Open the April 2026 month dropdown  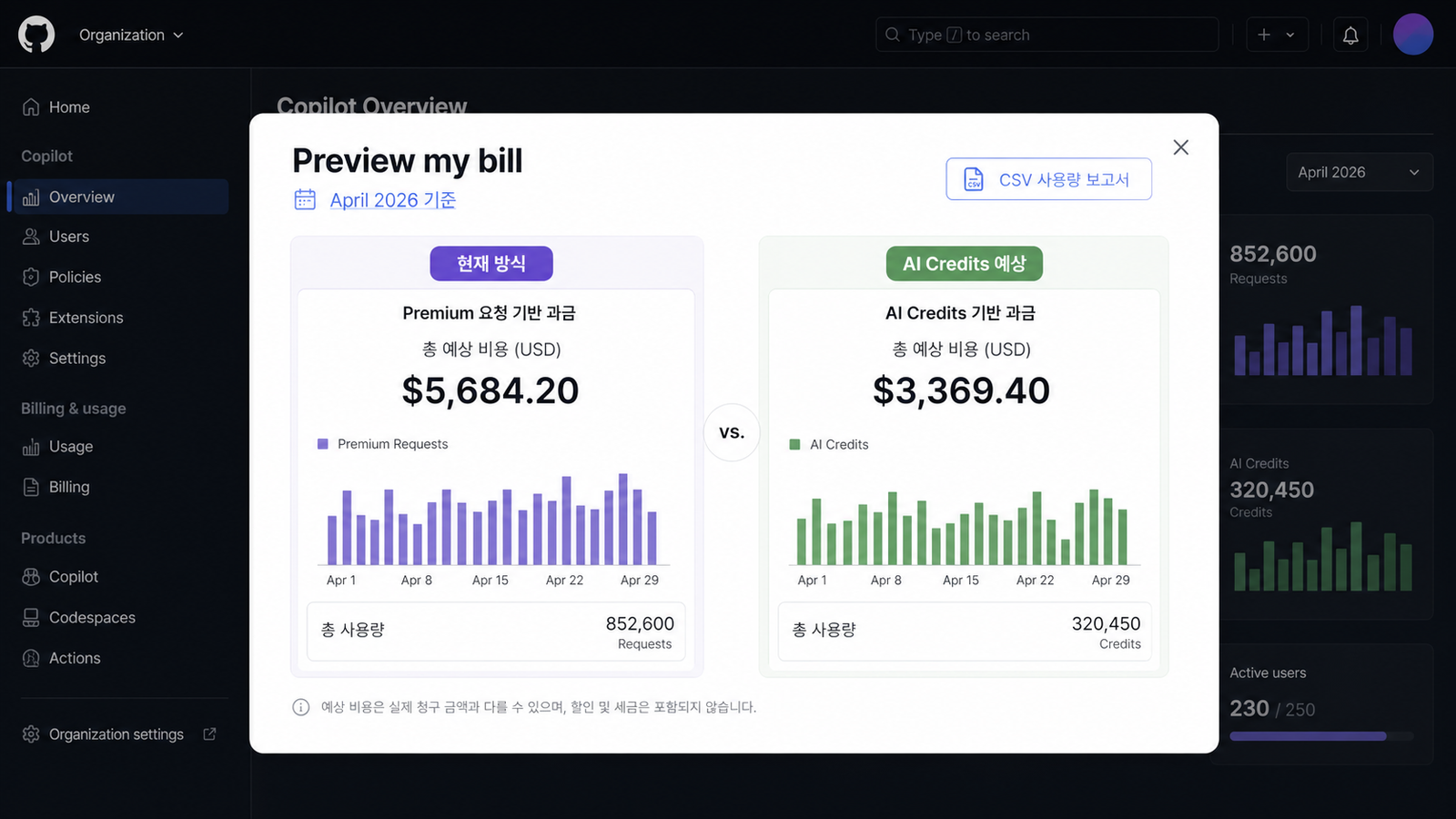1360,172
